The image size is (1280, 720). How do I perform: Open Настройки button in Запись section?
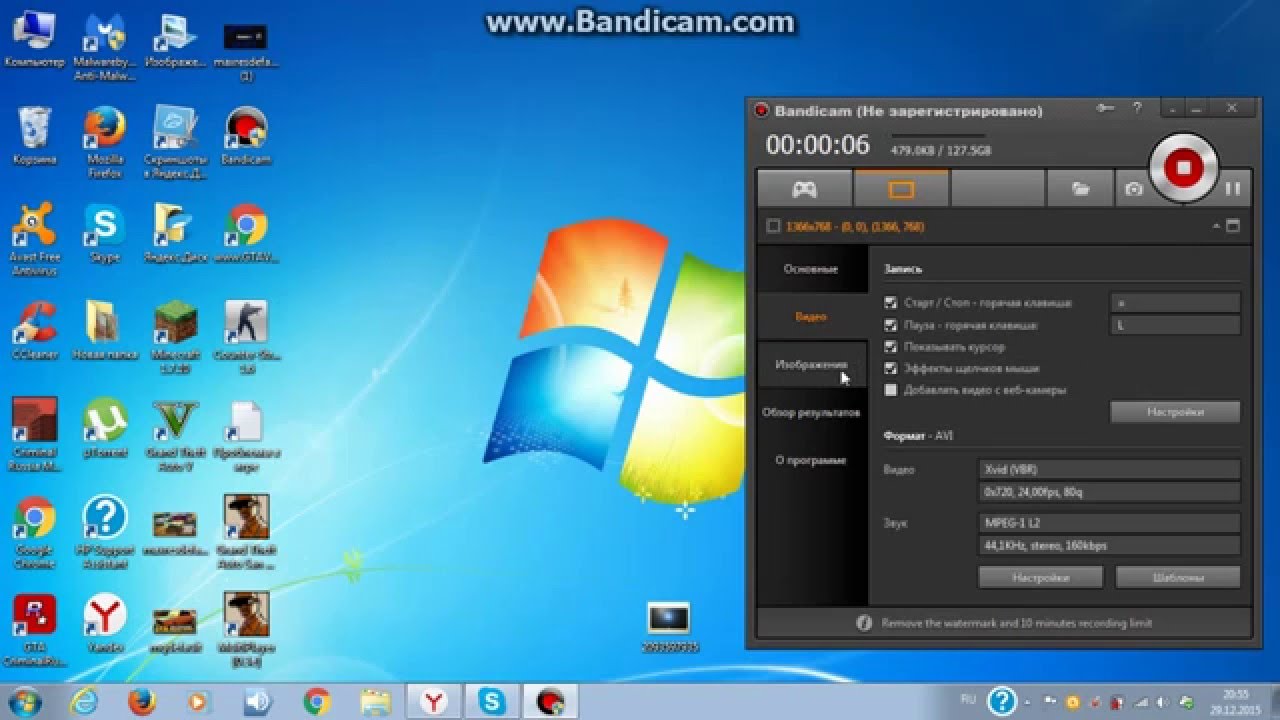tap(1175, 412)
